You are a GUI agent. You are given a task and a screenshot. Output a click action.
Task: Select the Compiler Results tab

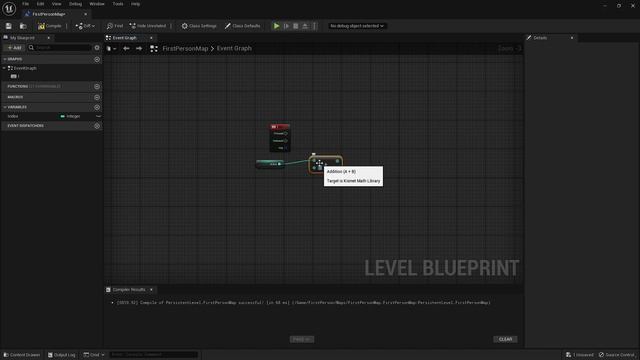pyautogui.click(x=129, y=290)
